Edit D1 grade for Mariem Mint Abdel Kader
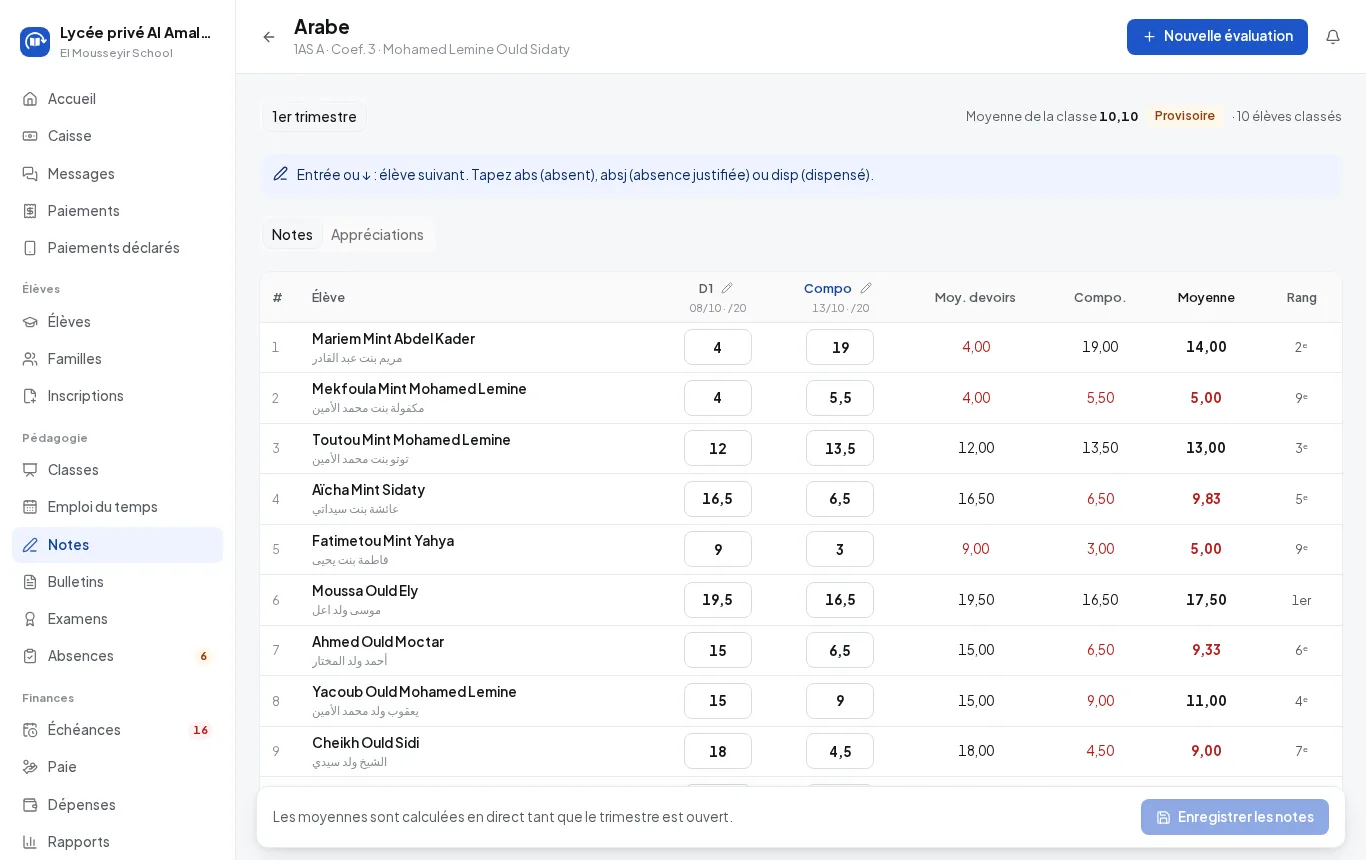The height and width of the screenshot is (860, 1366). point(718,348)
